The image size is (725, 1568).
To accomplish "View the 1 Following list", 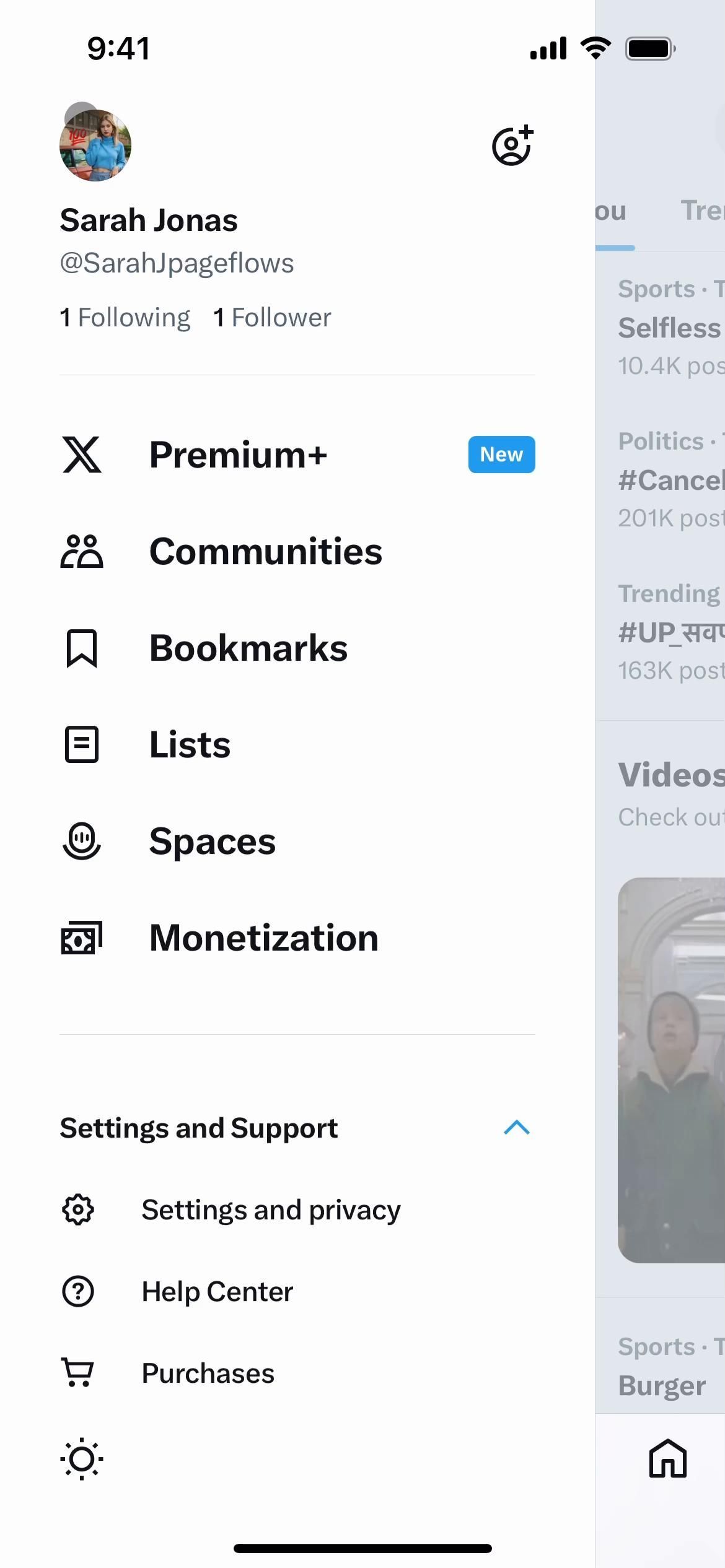I will 125,318.
